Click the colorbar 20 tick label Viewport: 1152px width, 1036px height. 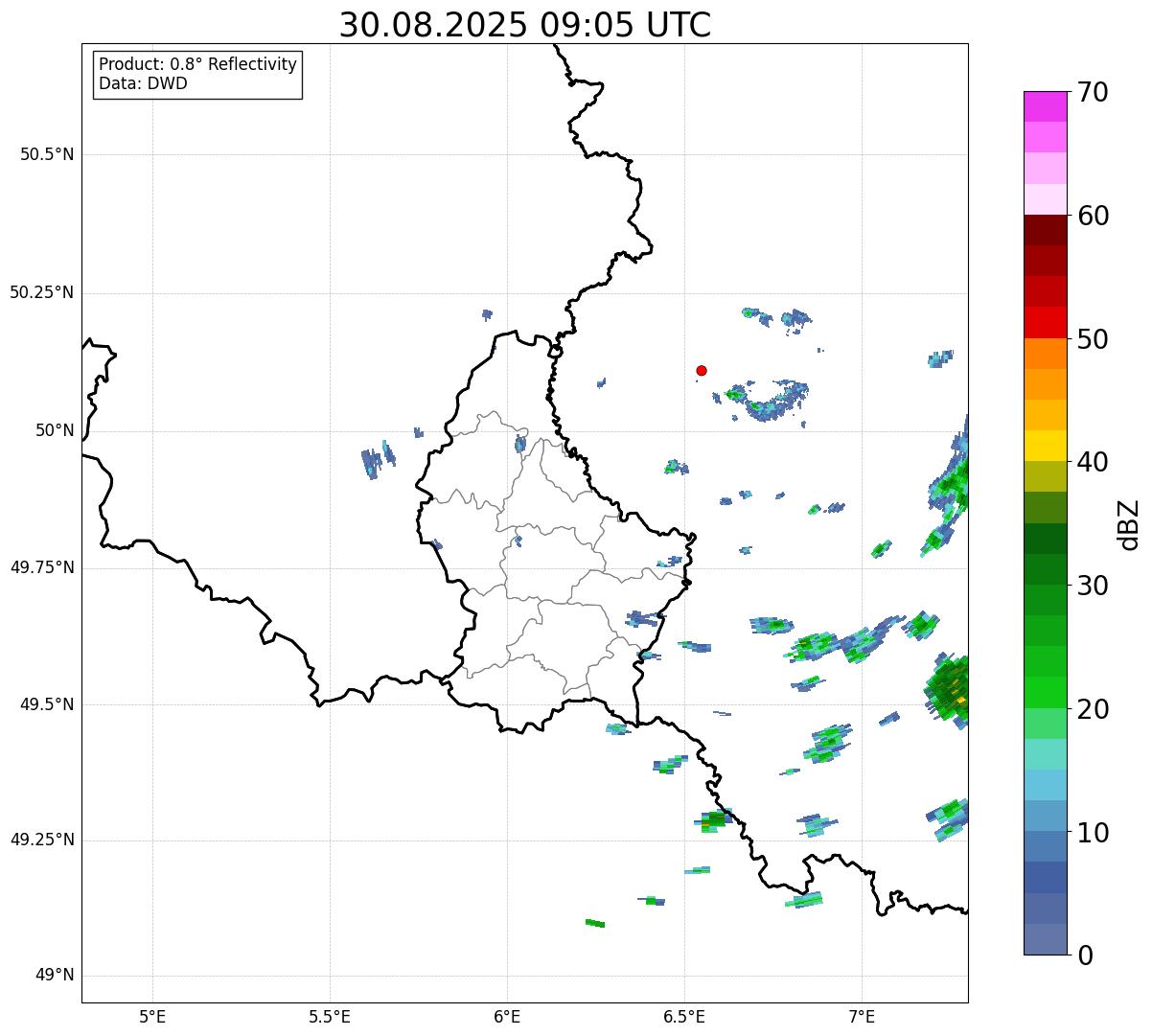pos(1093,709)
